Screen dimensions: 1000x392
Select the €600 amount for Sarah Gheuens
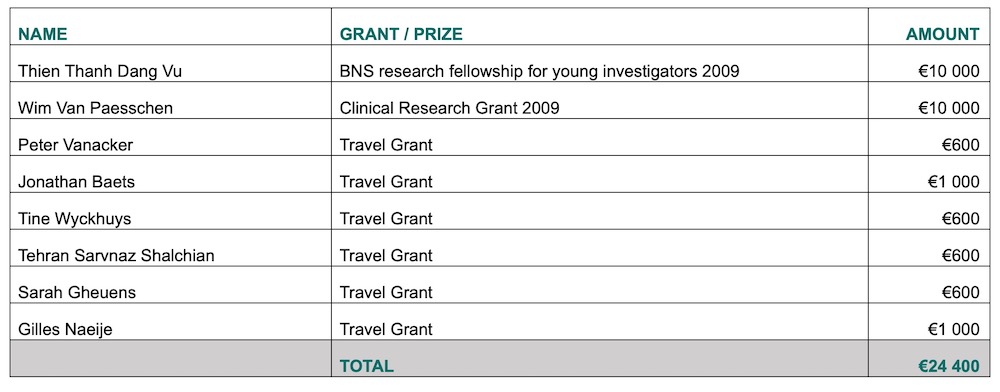(960, 293)
